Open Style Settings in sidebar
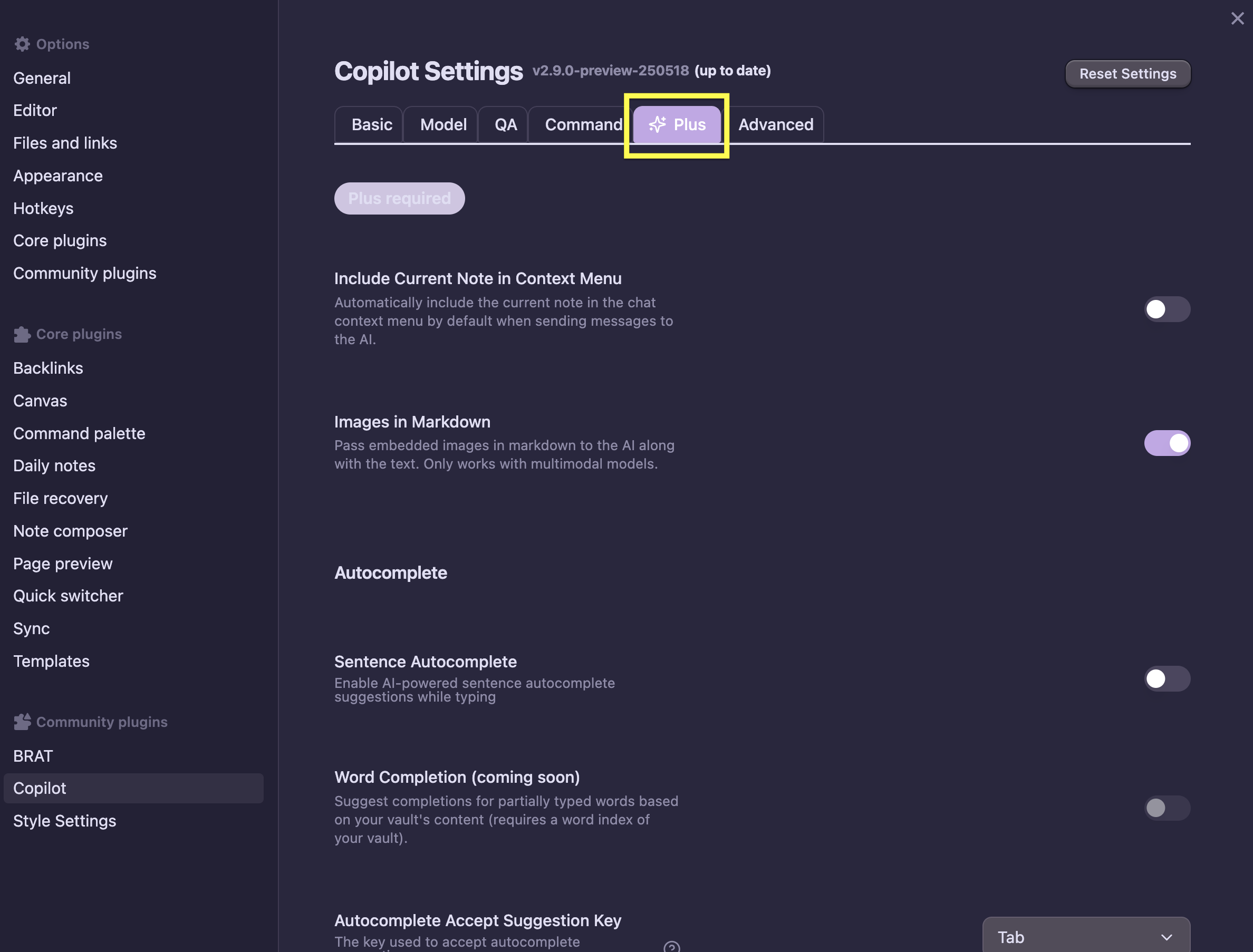1253x952 pixels. (65, 821)
